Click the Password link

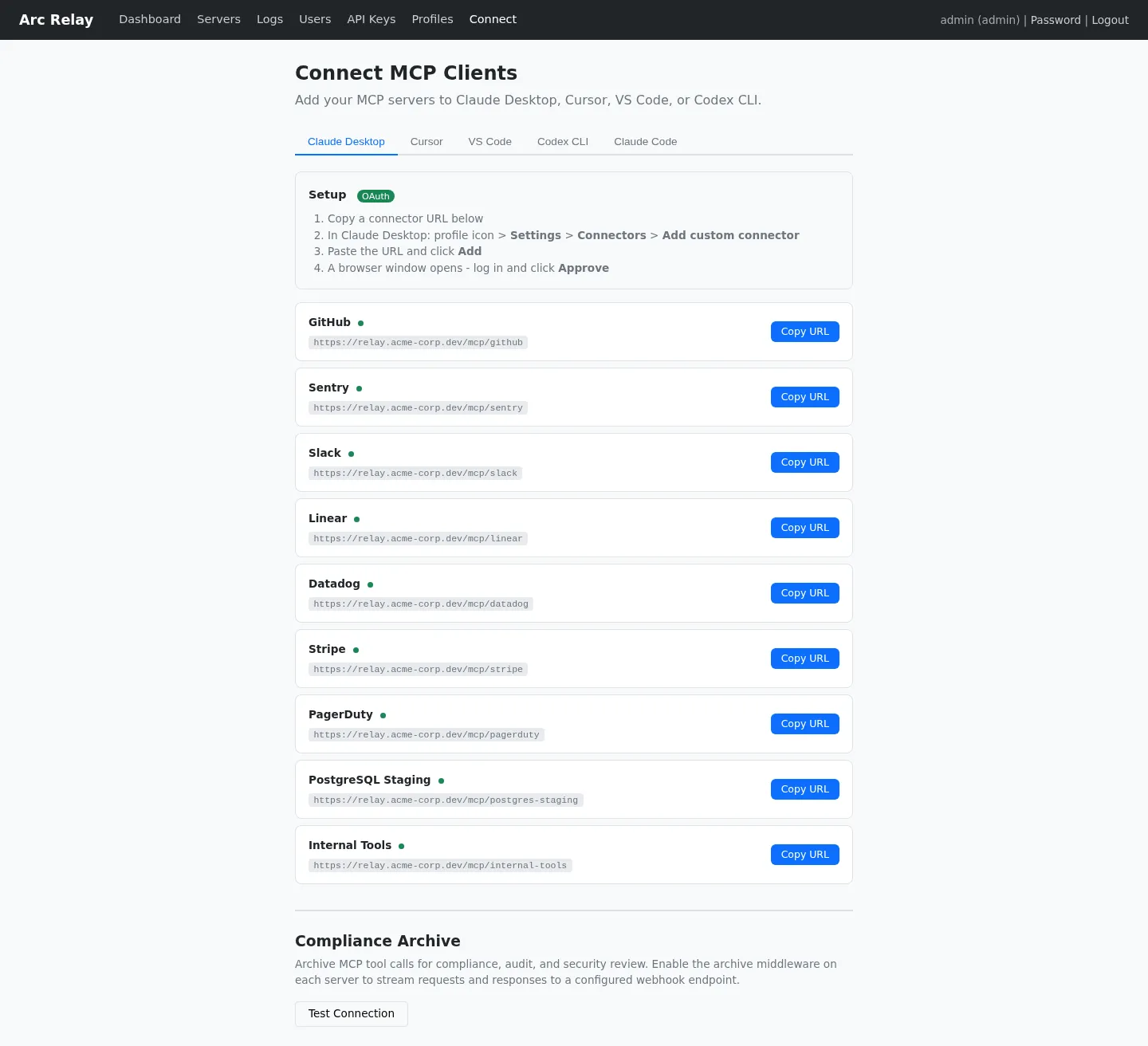pos(1056,20)
